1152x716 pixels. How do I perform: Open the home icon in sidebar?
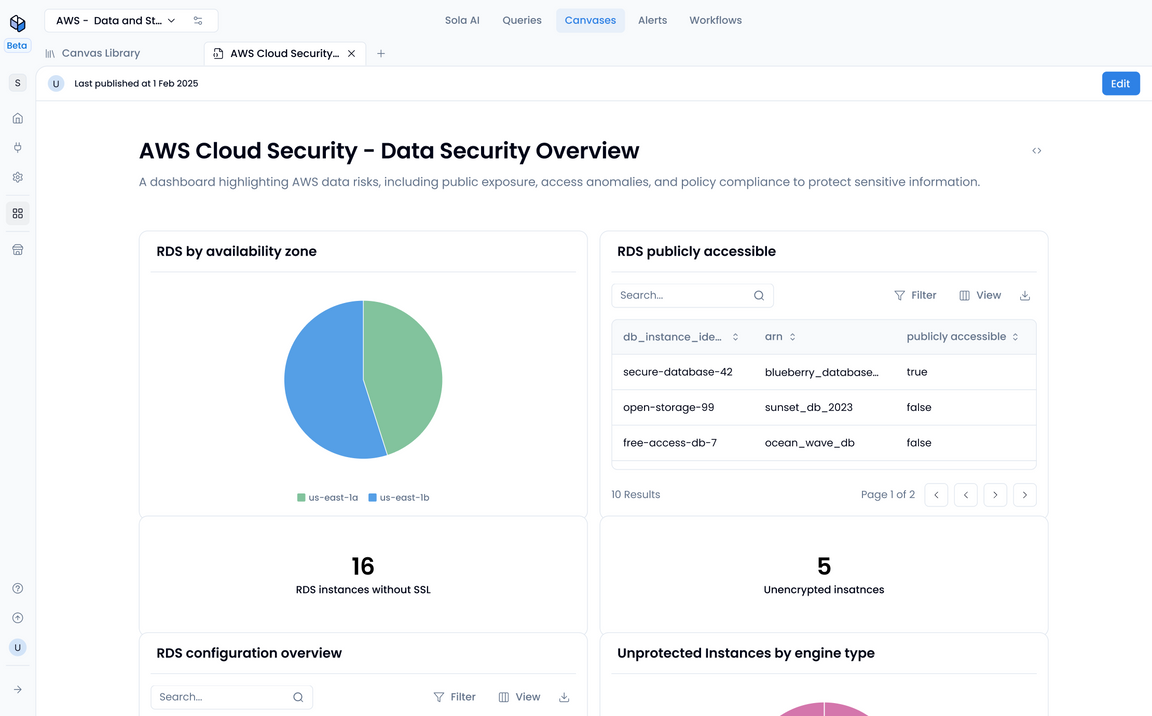[18, 118]
